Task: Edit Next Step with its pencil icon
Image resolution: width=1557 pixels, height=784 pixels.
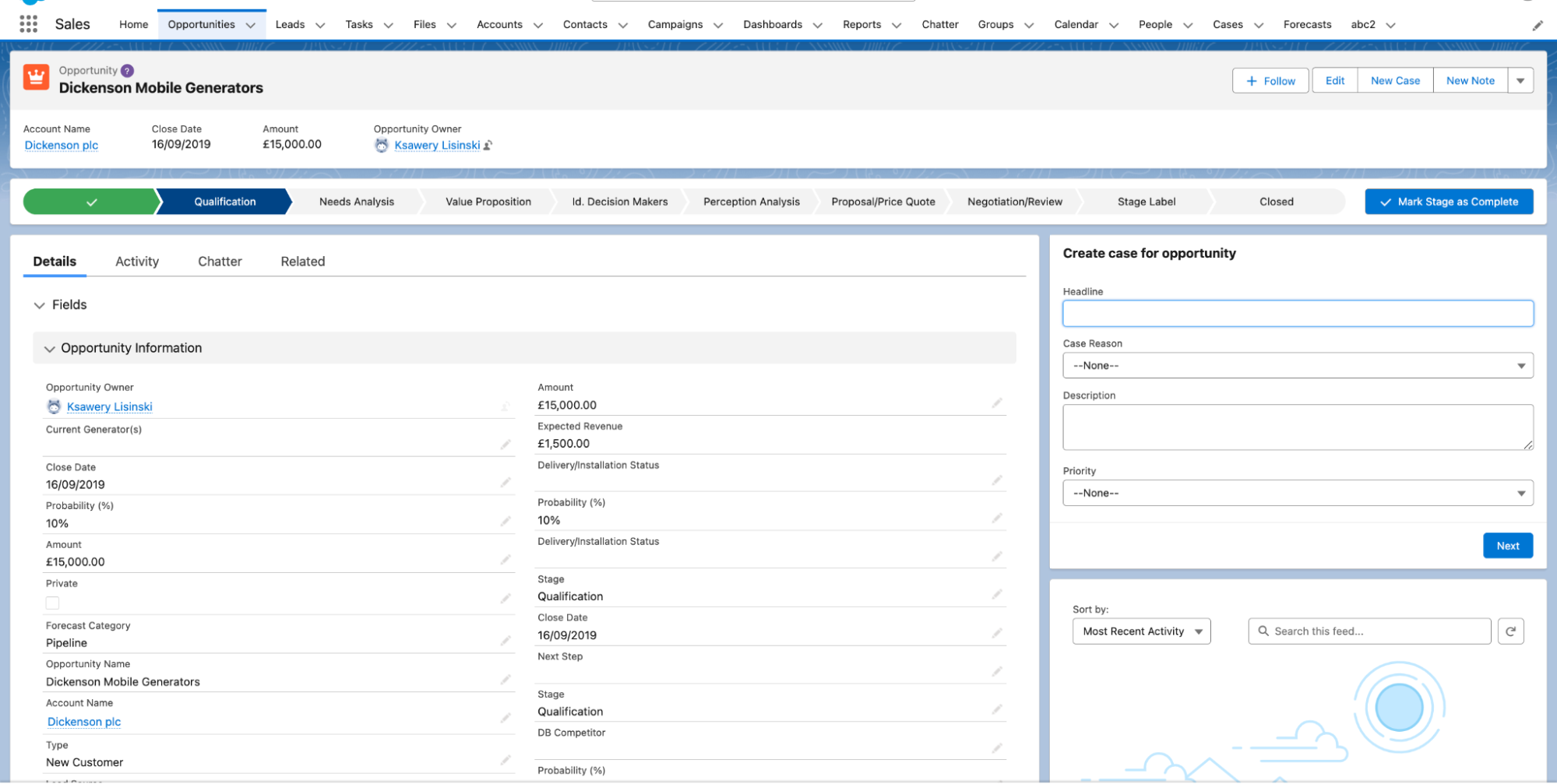Action: pyautogui.click(x=997, y=671)
